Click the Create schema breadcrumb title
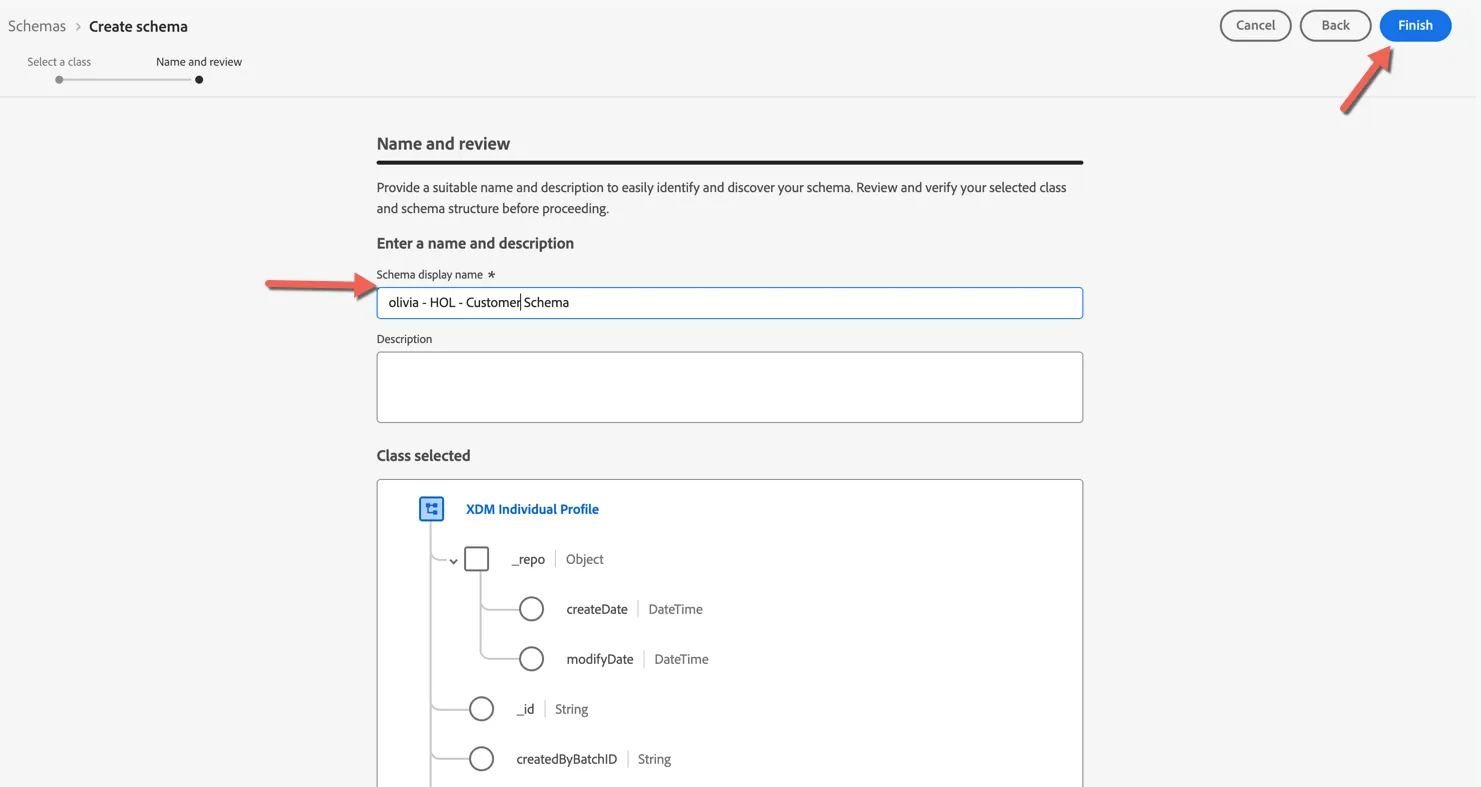Image resolution: width=1481 pixels, height=787 pixels. pos(138,26)
